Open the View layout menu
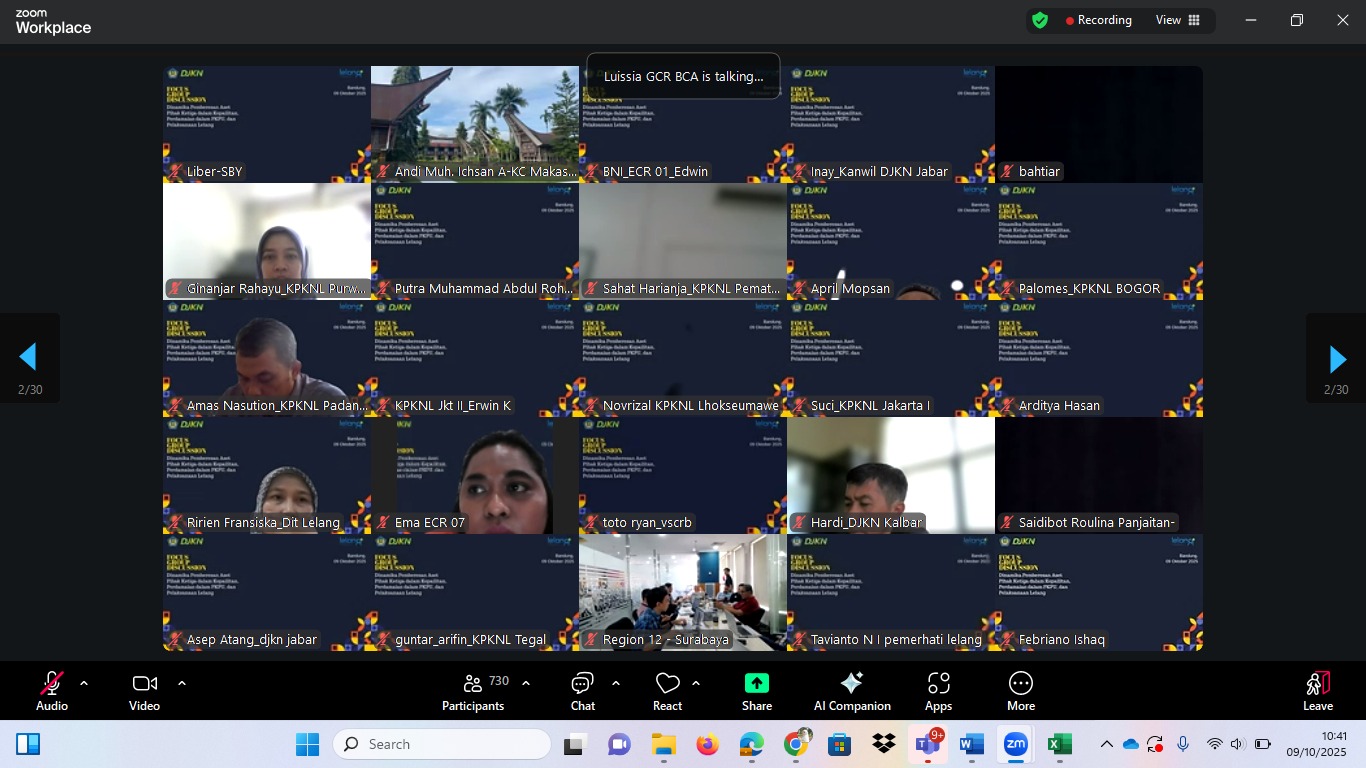The height and width of the screenshot is (768, 1366). 1178,20
